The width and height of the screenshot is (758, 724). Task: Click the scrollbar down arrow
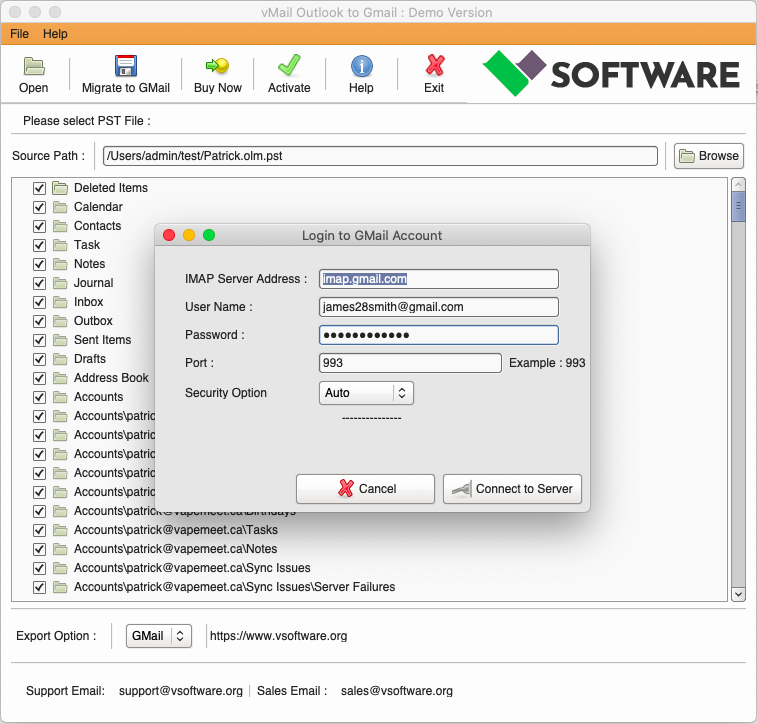pyautogui.click(x=738, y=594)
